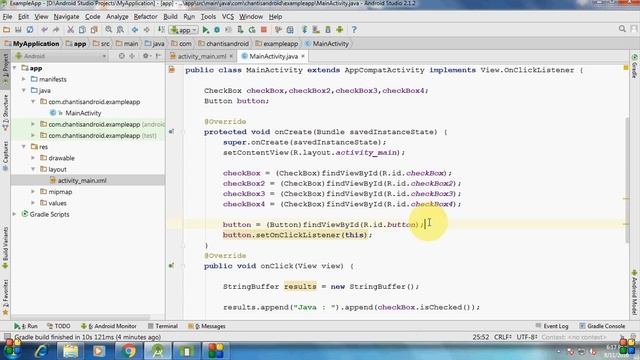The height and width of the screenshot is (360, 640).
Task: Select MainActivity in project tree
Action: (x=83, y=113)
